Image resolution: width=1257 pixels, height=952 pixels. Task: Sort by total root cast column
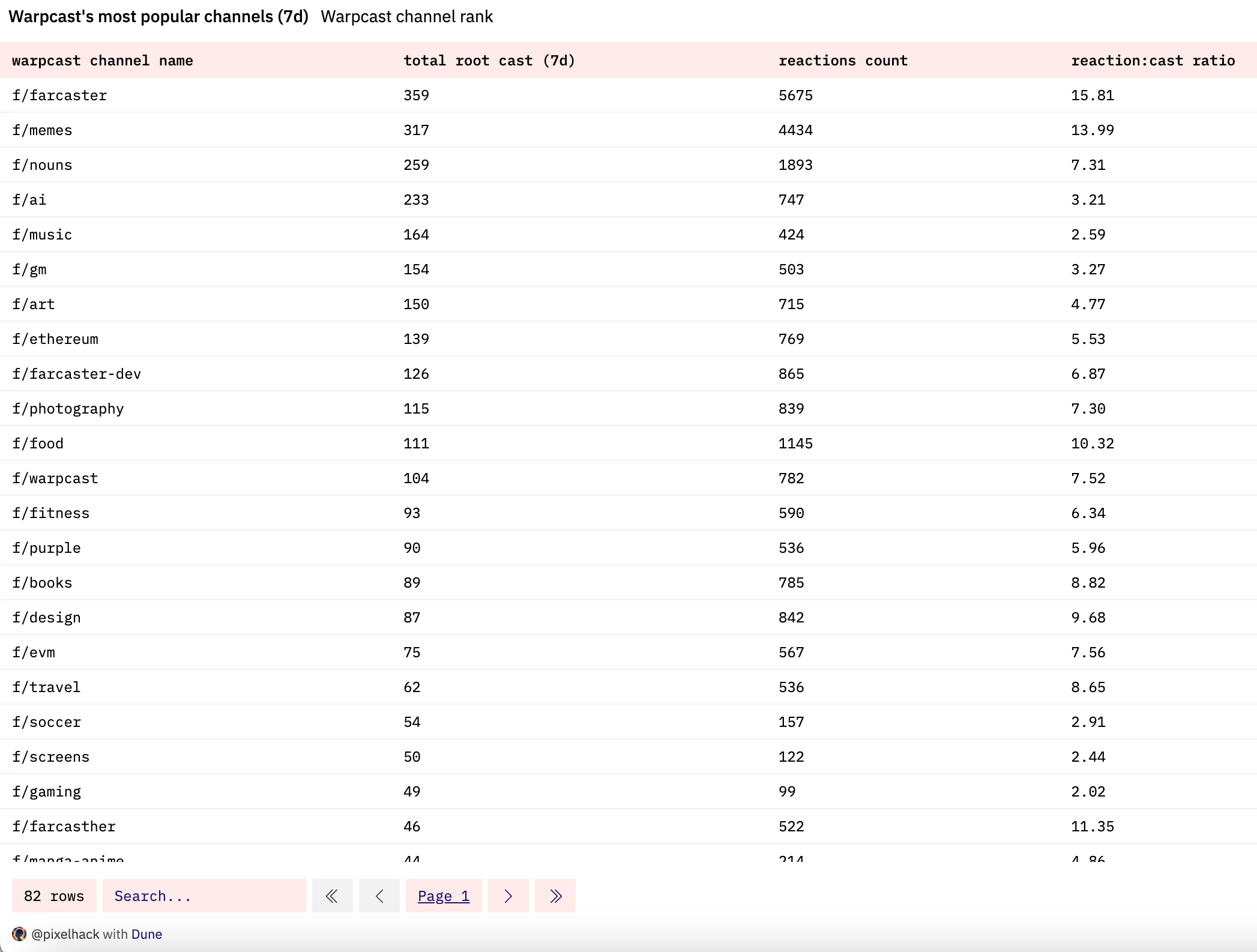pos(489,61)
